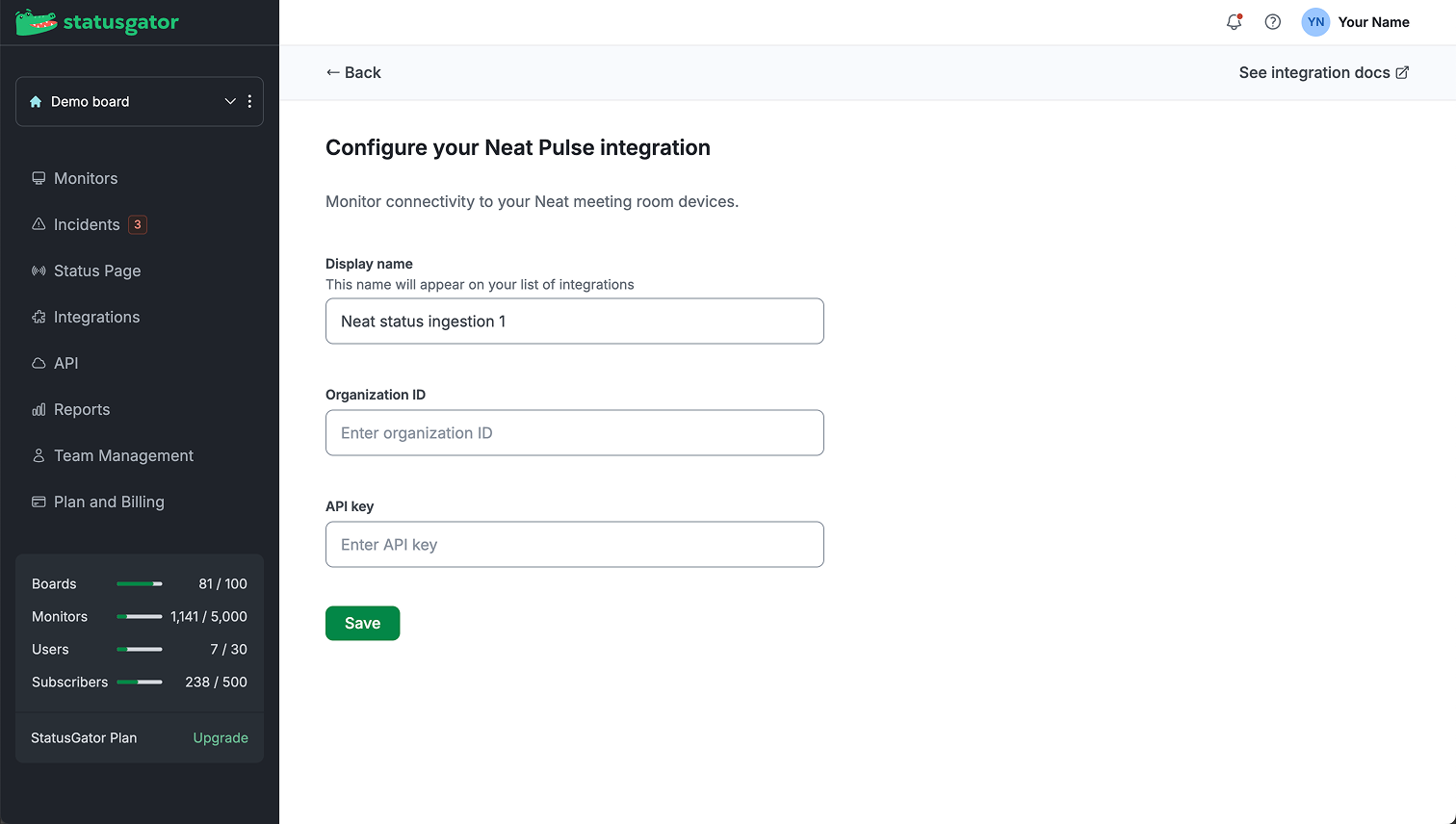Click the home icon in Demo board selector
Viewport: 1456px width, 824px height.
[x=36, y=102]
